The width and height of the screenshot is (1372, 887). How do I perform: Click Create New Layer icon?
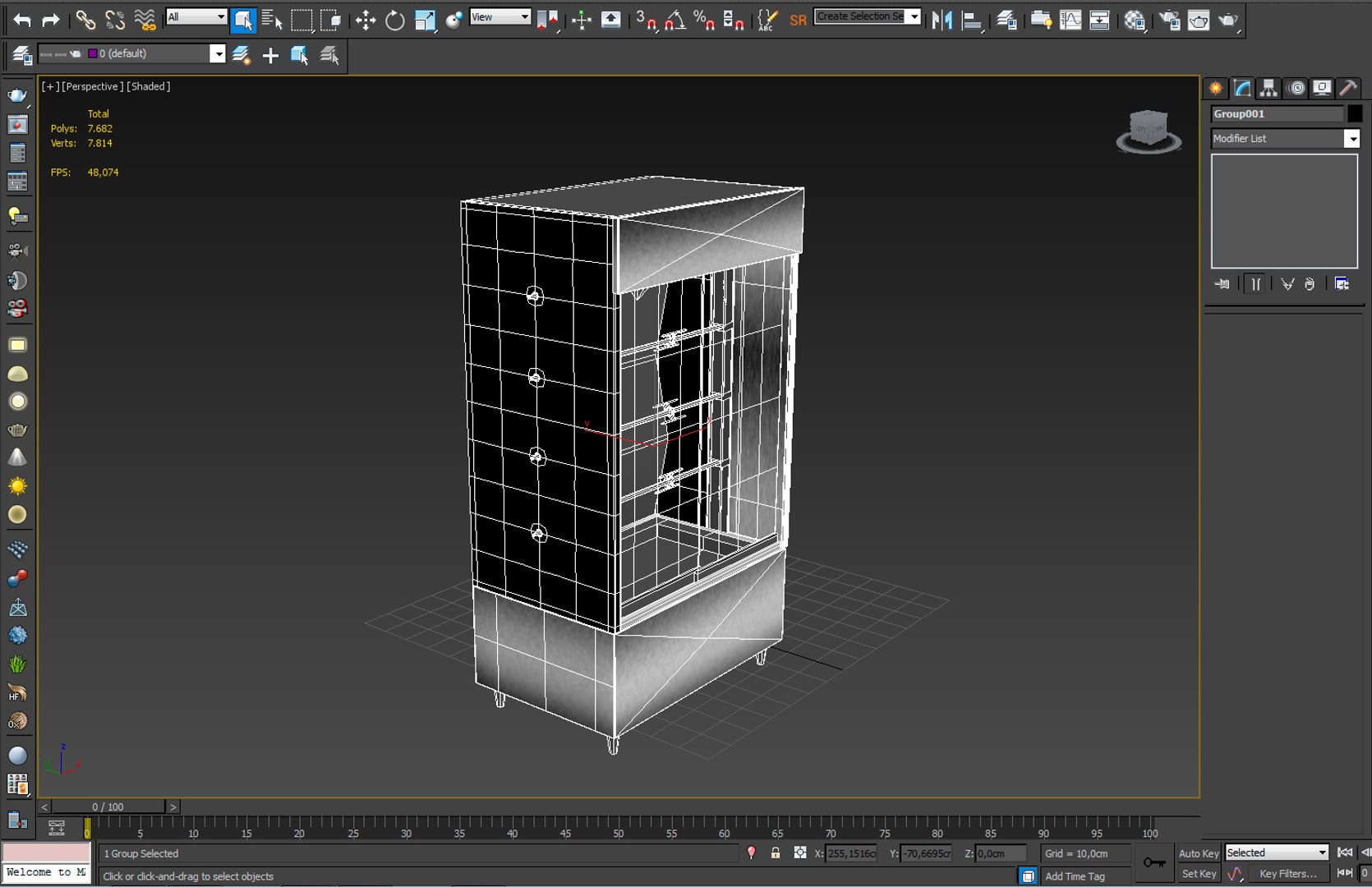pyautogui.click(x=241, y=55)
